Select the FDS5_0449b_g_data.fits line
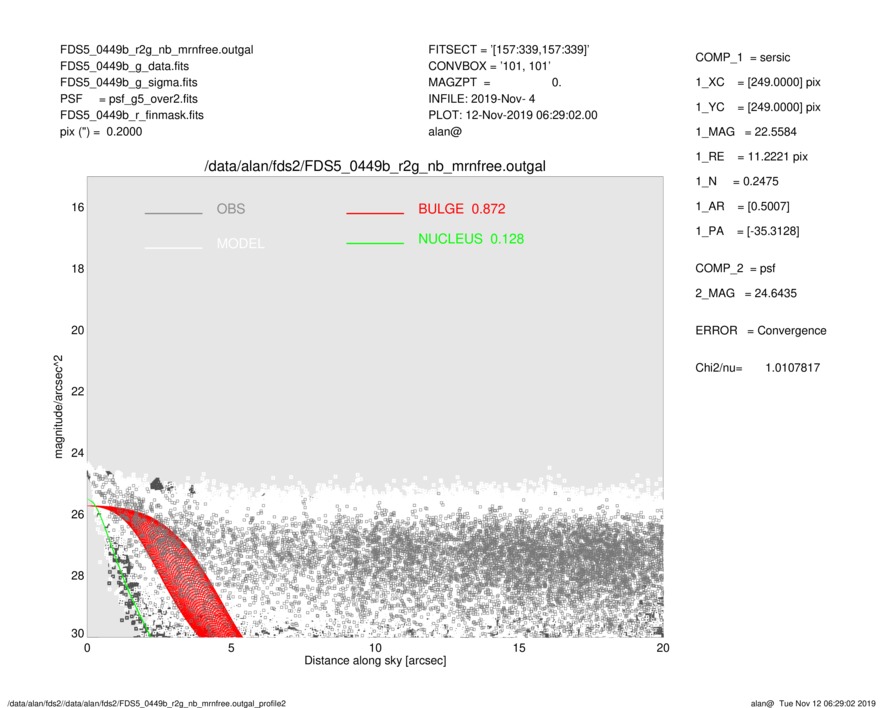Image resolution: width=885 pixels, height=708 pixels. tap(124, 66)
